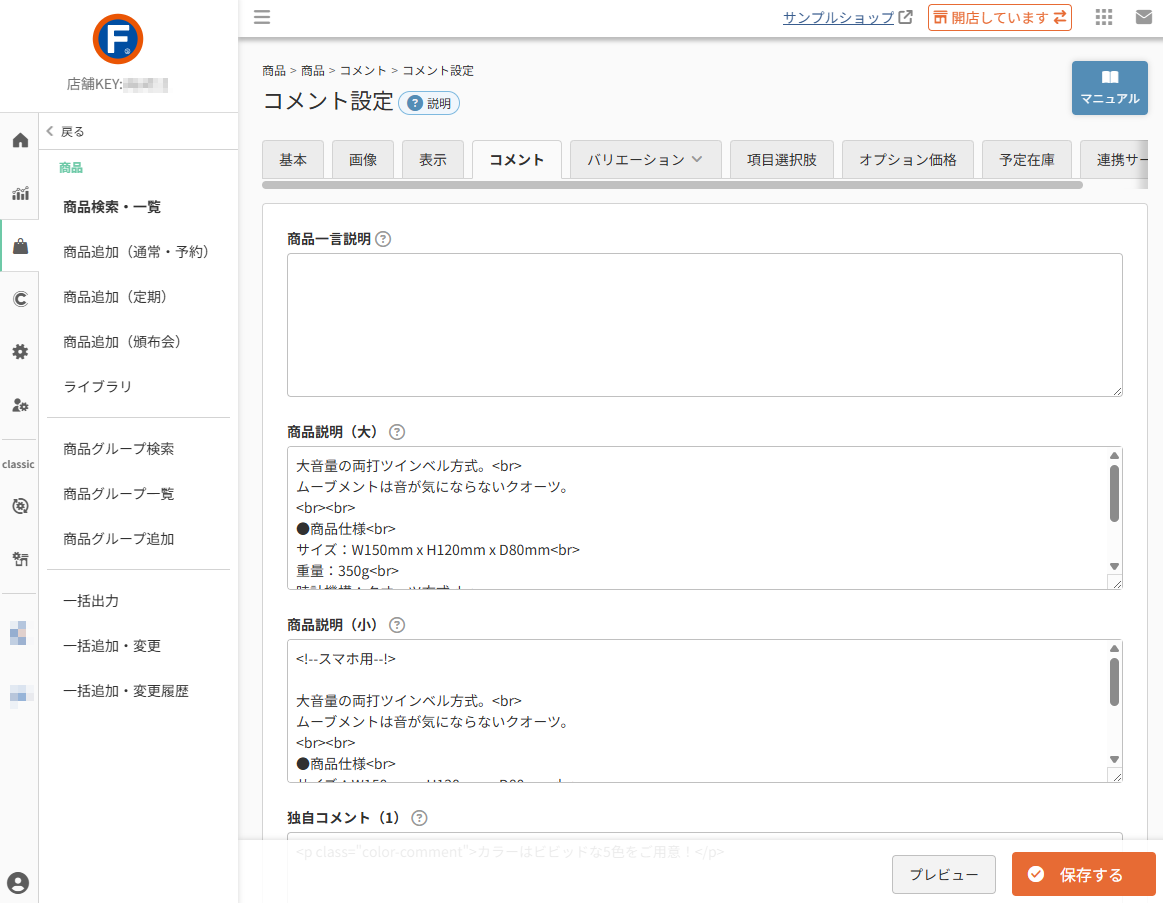
Task: Open 商品追加（定期）
Action: (117, 297)
